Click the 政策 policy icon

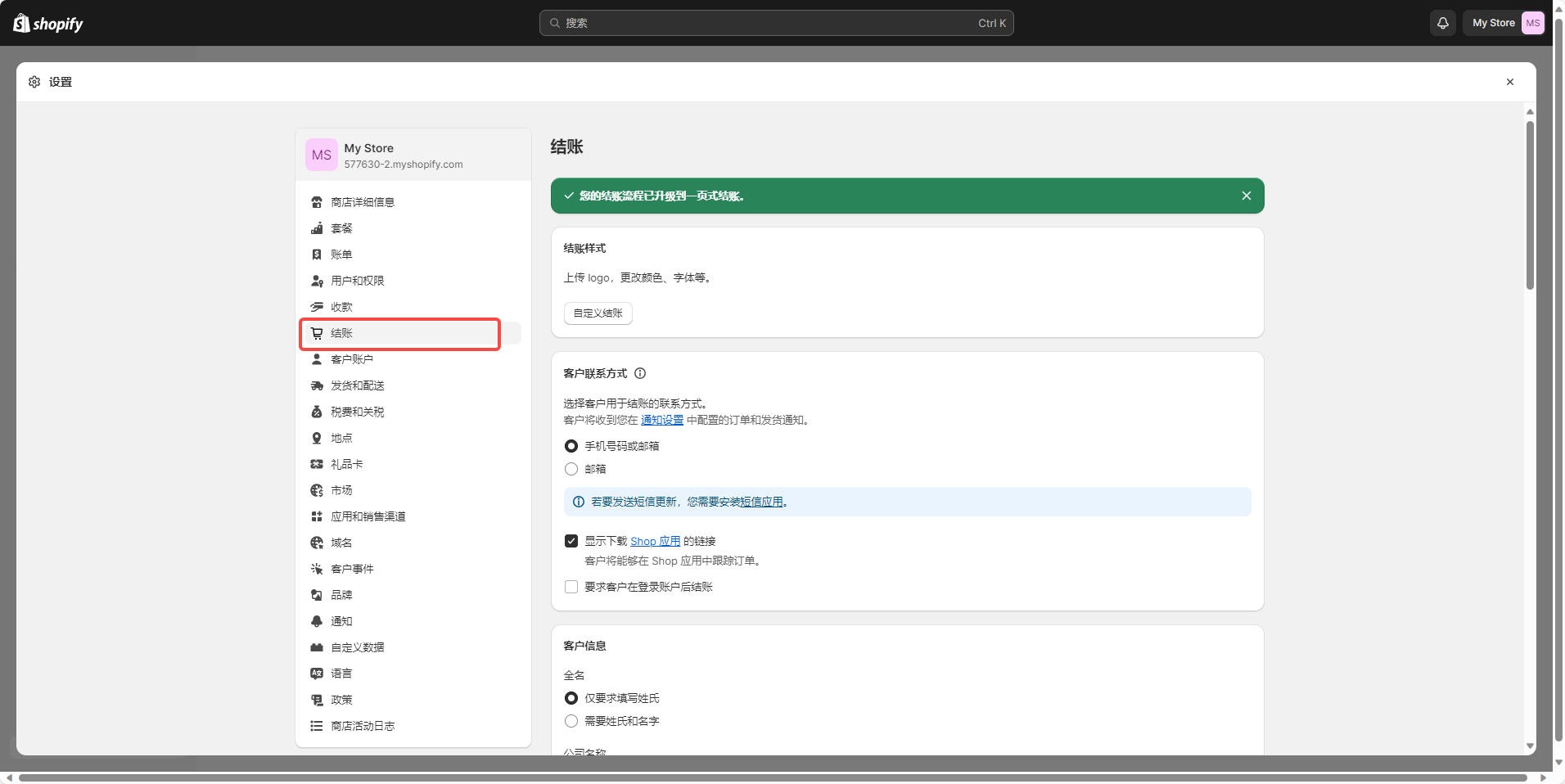click(x=317, y=700)
